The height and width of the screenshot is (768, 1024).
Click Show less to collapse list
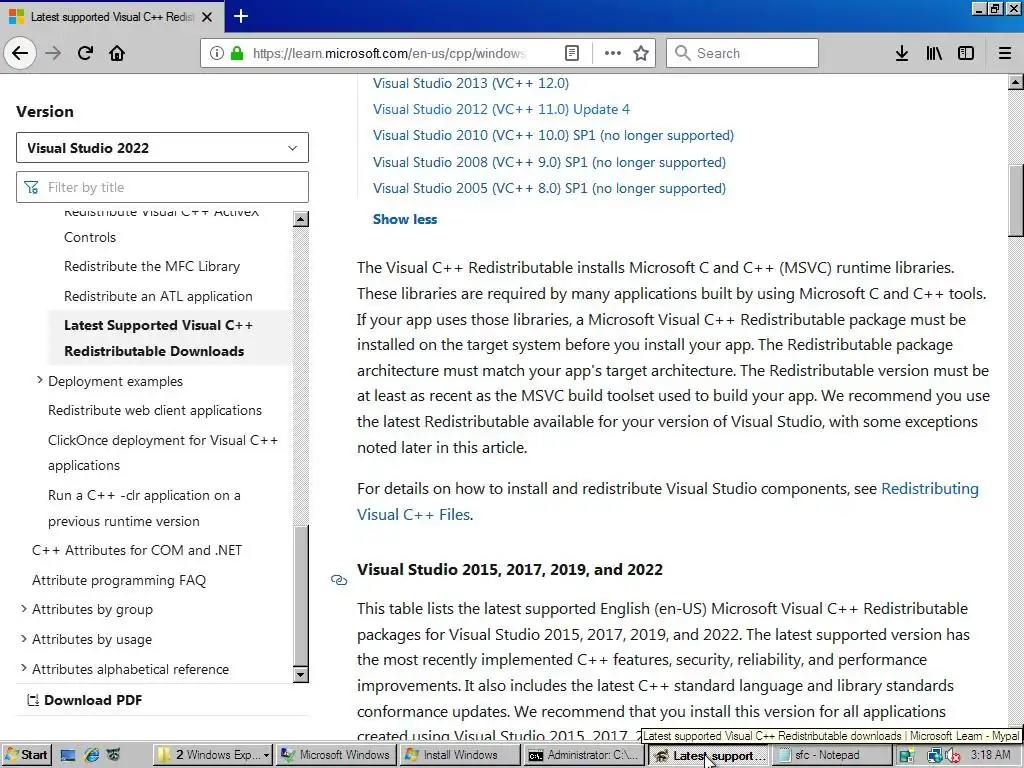coord(405,219)
